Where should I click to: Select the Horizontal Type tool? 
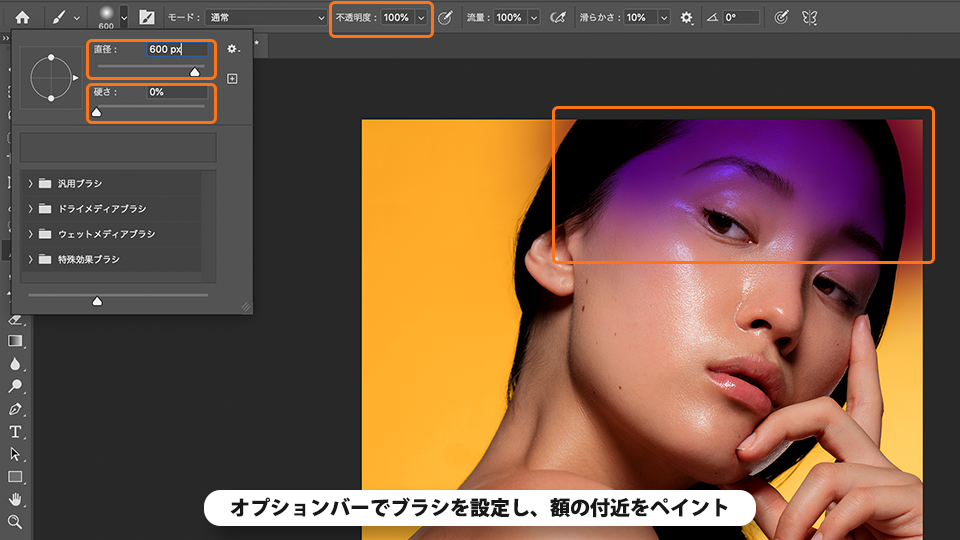pos(15,432)
